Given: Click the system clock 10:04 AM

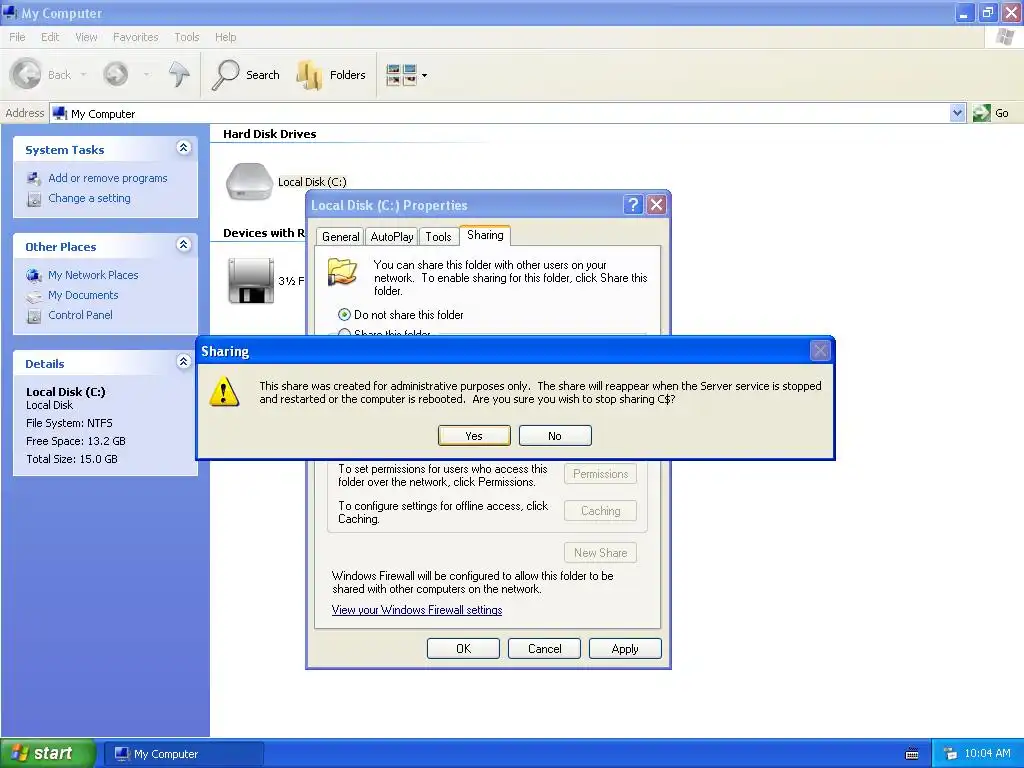Looking at the screenshot, I should point(987,754).
